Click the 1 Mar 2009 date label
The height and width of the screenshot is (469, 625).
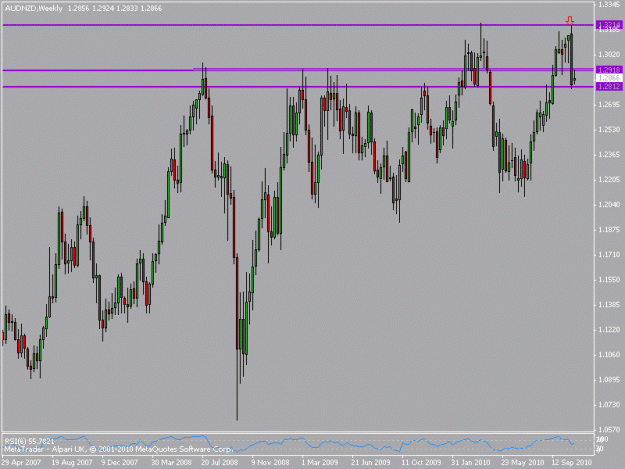tap(320, 463)
